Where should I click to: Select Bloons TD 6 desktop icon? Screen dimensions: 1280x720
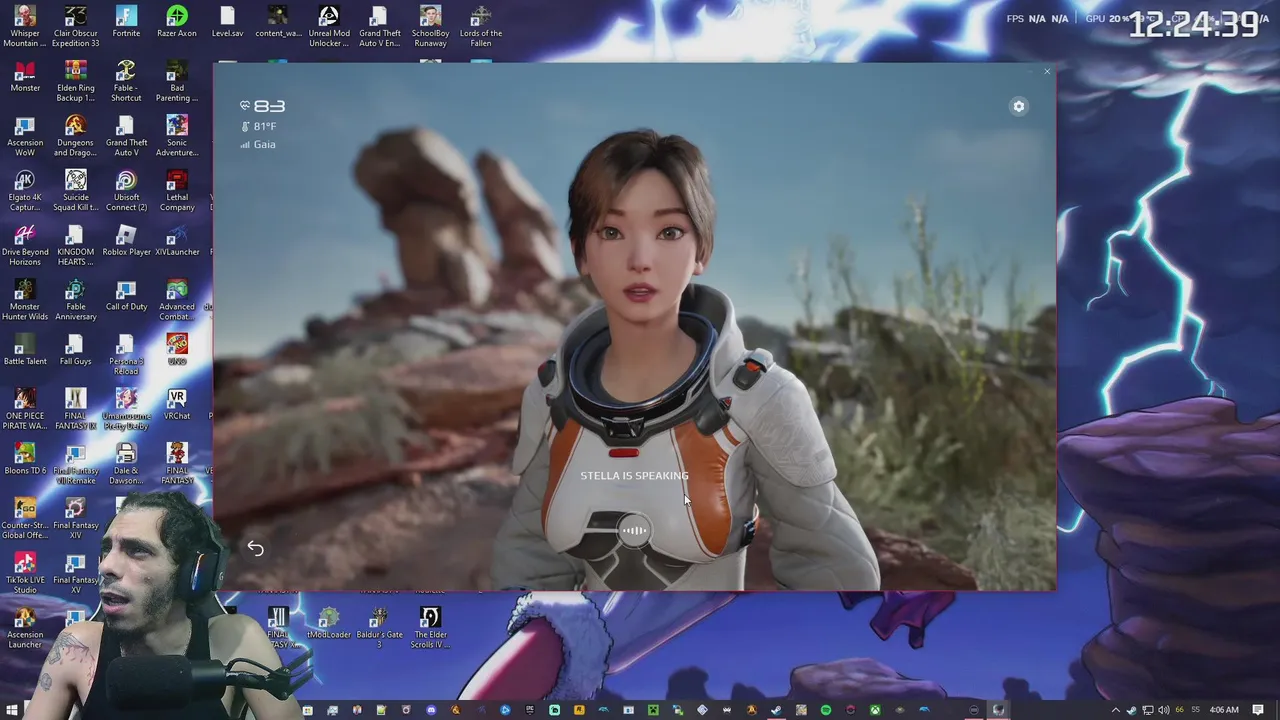(x=25, y=461)
